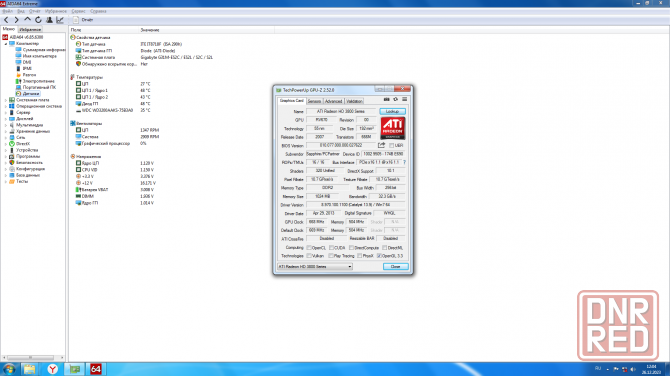670x376 pixels.
Task: Expand Сервер tree node
Action: pos(6,112)
